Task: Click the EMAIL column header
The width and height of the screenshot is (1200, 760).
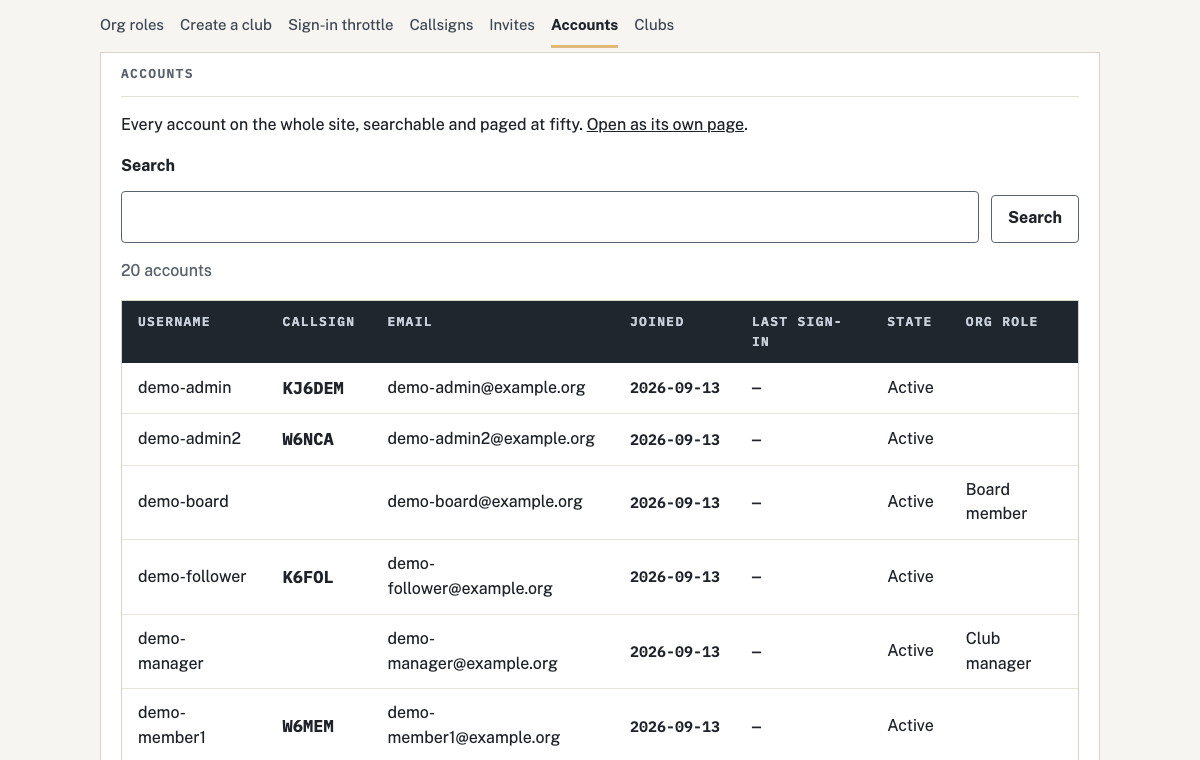Action: (410, 322)
